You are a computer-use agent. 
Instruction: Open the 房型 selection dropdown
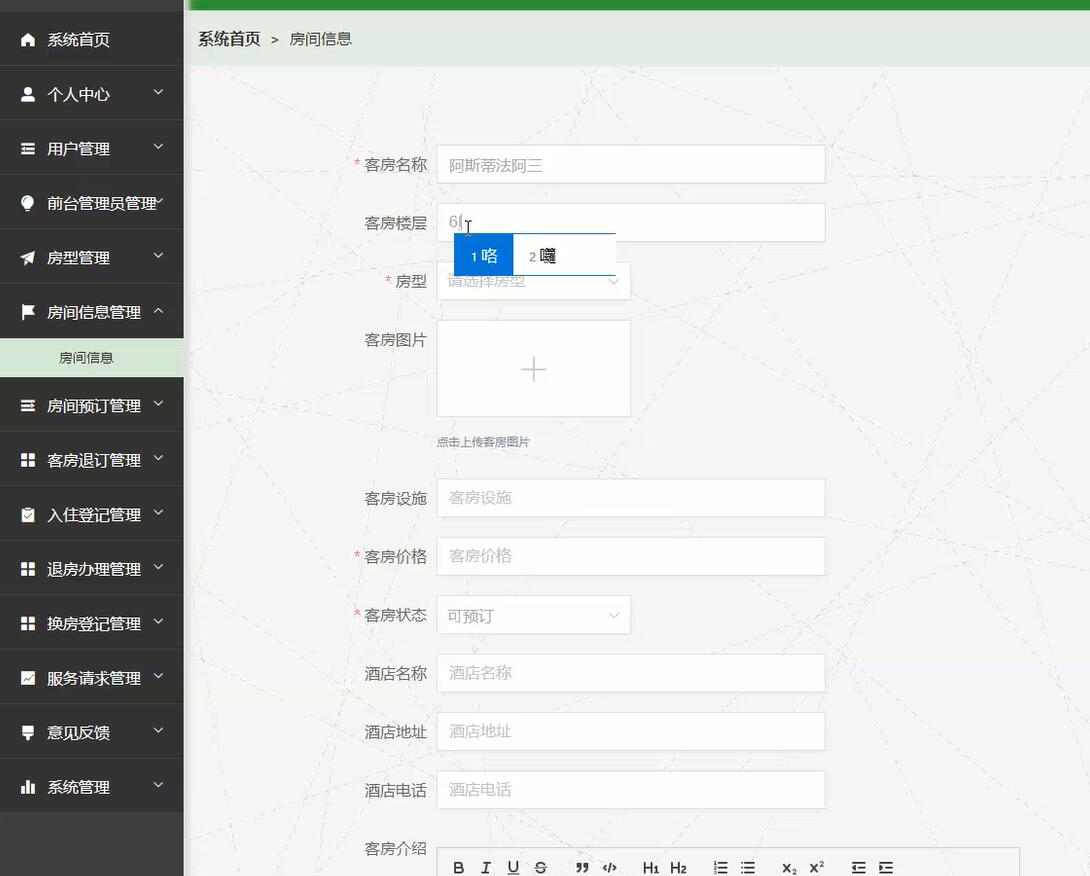point(533,281)
